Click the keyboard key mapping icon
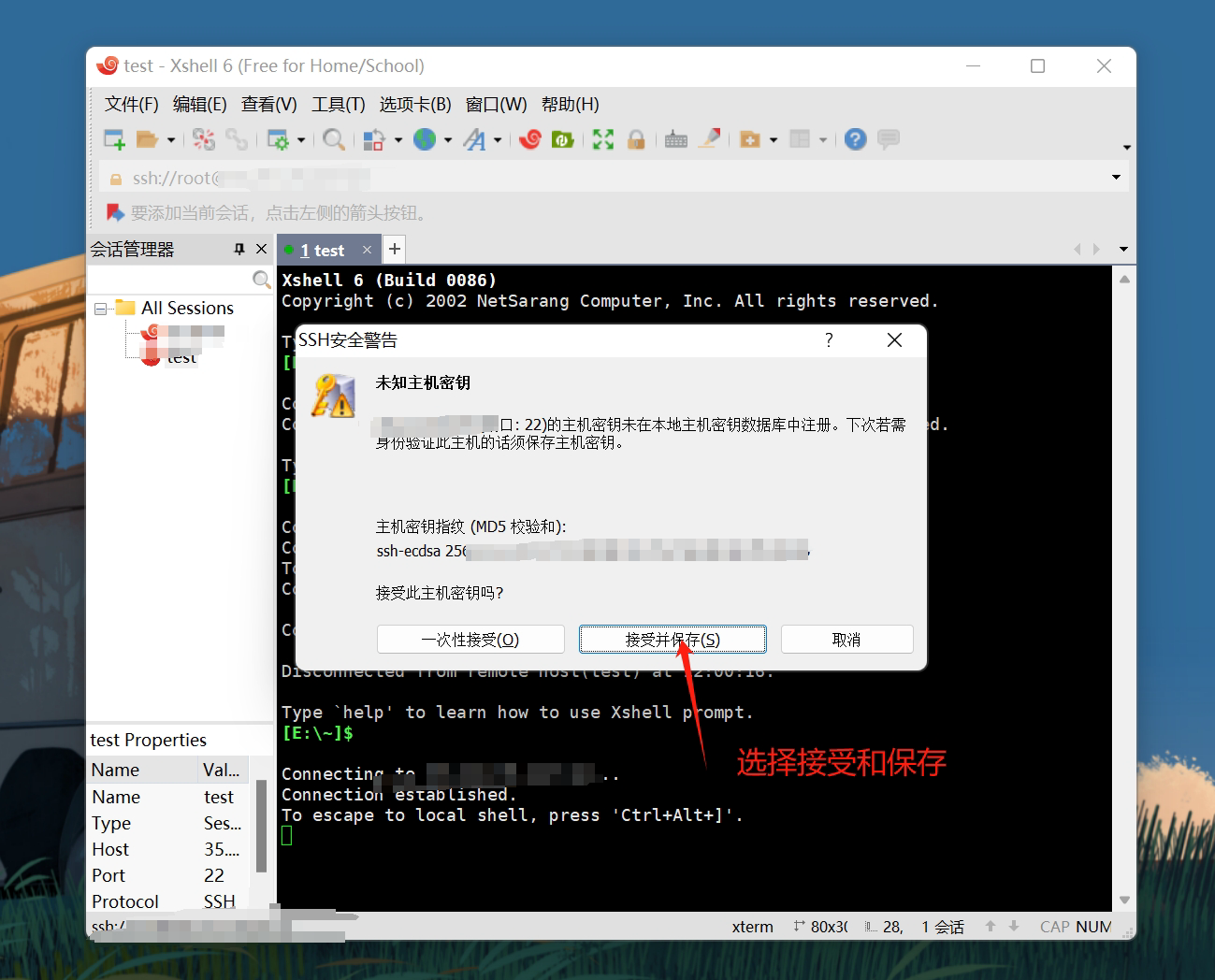This screenshot has height=980, width=1215. click(676, 139)
